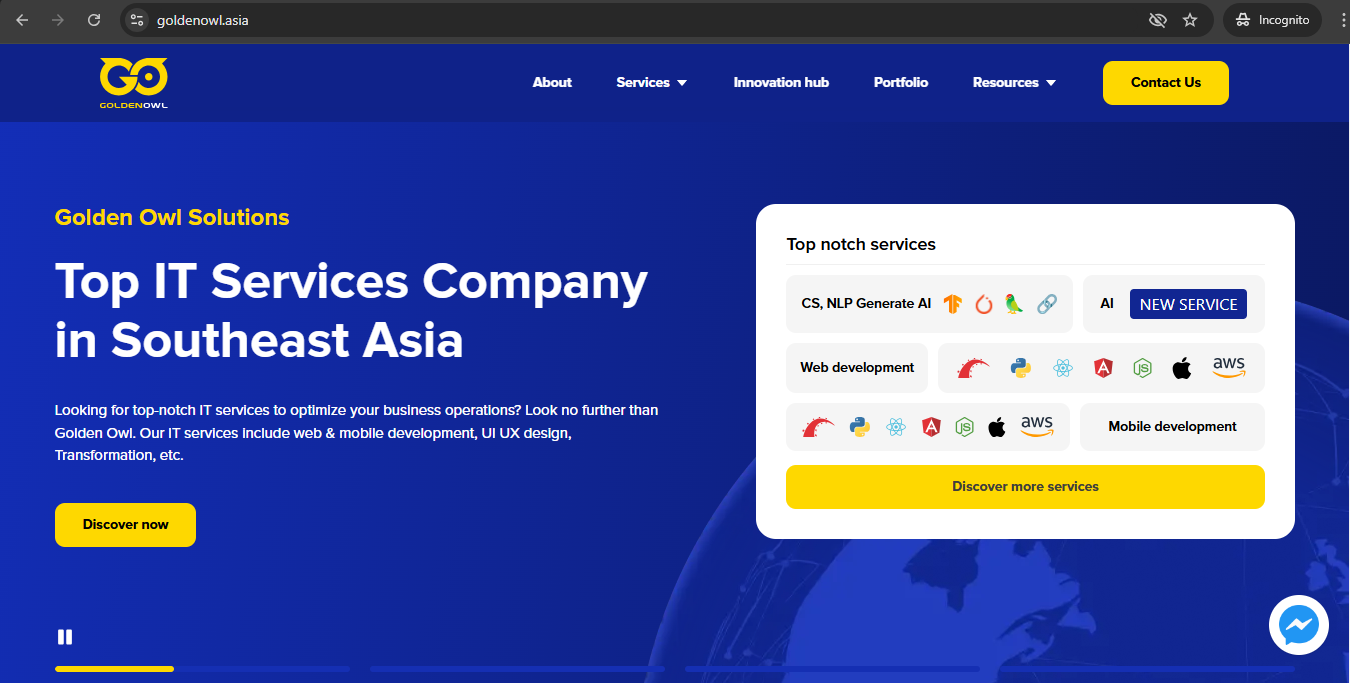The height and width of the screenshot is (683, 1350).
Task: Click Rails icon beside Web development
Action: (974, 368)
